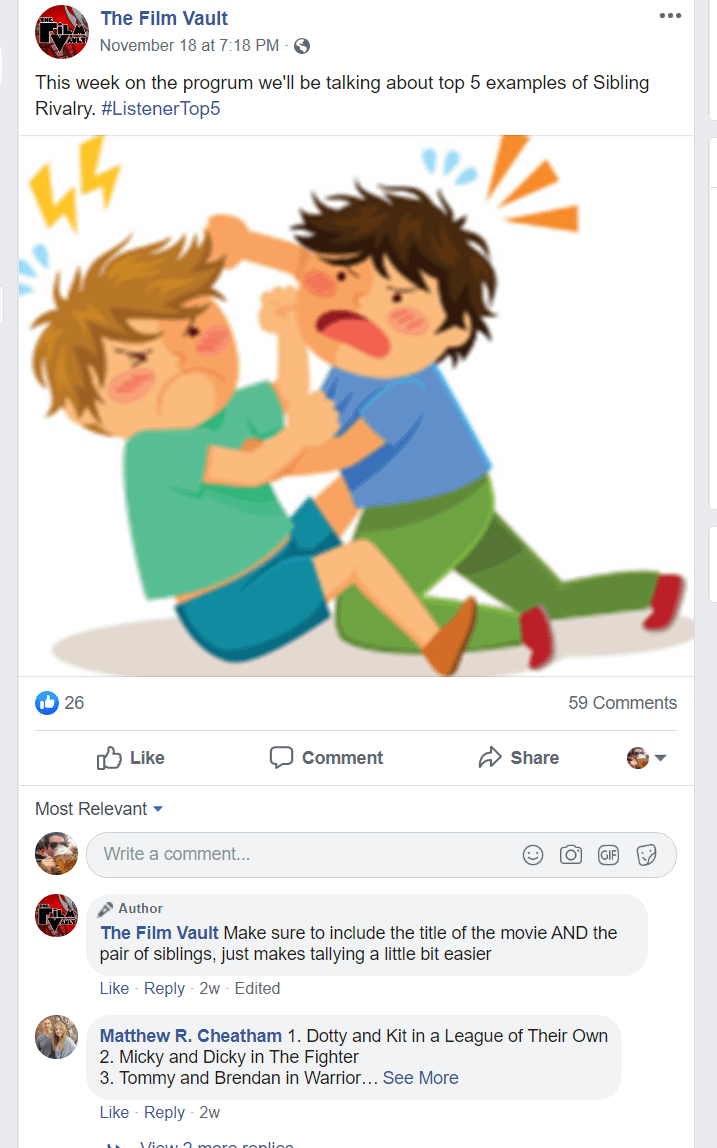717x1148 pixels.
Task: Open the Most Relevant sort dropdown
Action: 99,809
